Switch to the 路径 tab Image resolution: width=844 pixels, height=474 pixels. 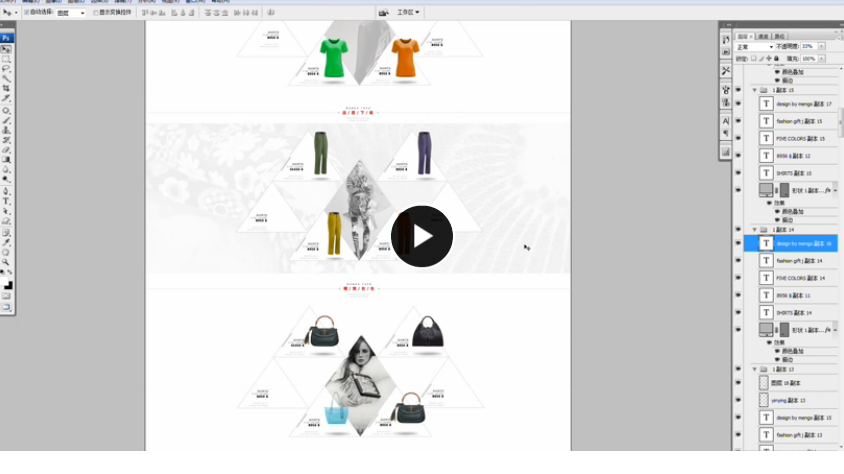click(779, 36)
